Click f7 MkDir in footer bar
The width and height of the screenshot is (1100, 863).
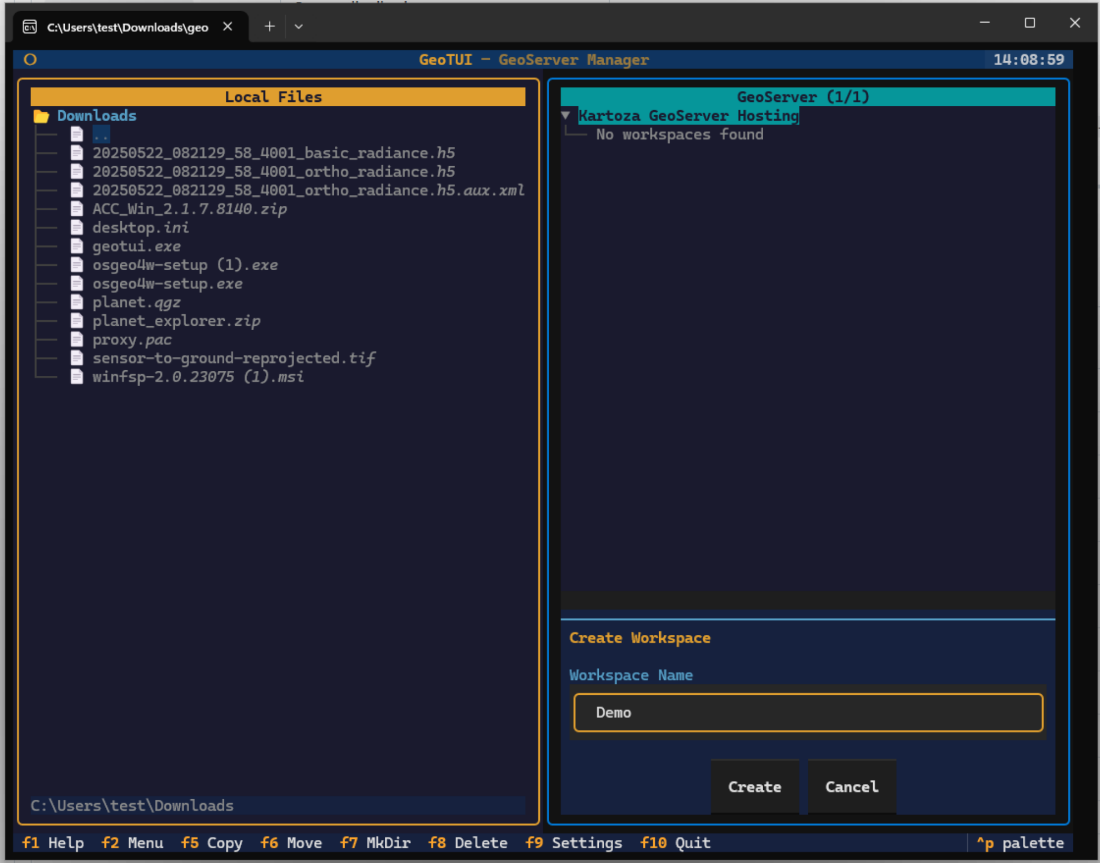tap(375, 843)
